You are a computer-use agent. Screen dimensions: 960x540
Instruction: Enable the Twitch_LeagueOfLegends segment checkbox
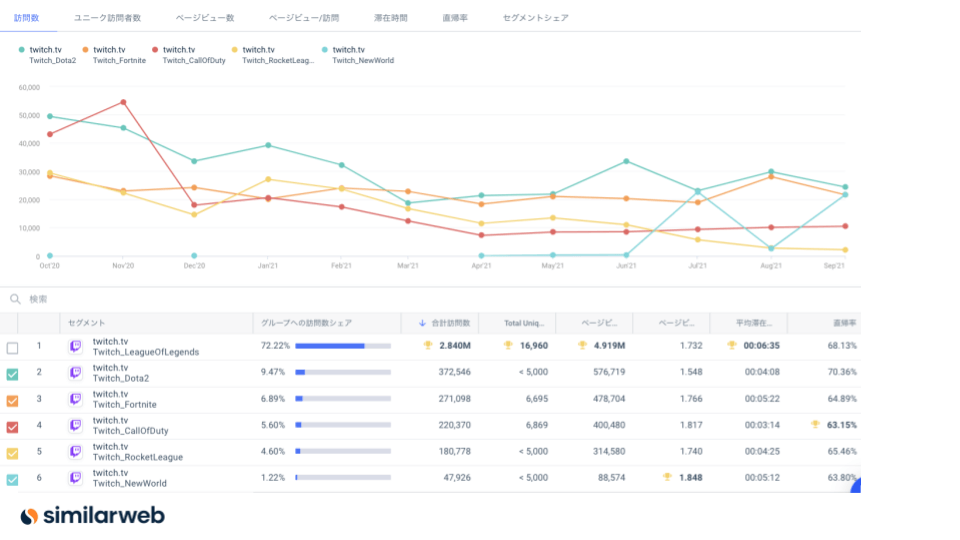pyautogui.click(x=12, y=348)
